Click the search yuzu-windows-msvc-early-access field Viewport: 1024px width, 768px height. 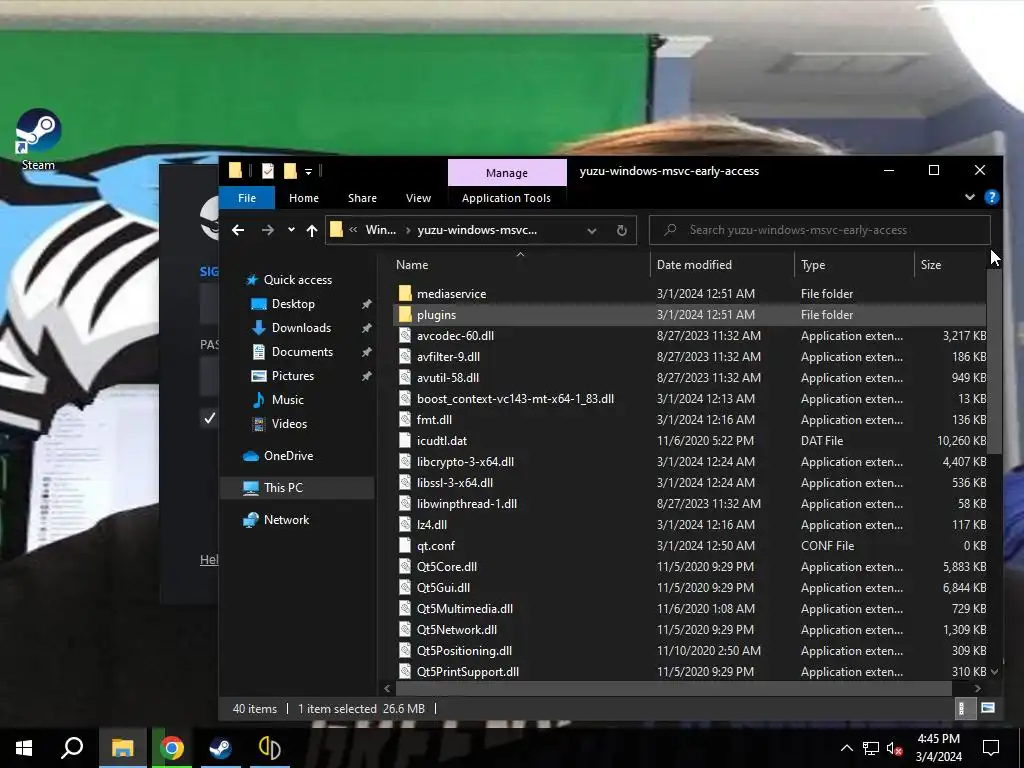tap(820, 230)
